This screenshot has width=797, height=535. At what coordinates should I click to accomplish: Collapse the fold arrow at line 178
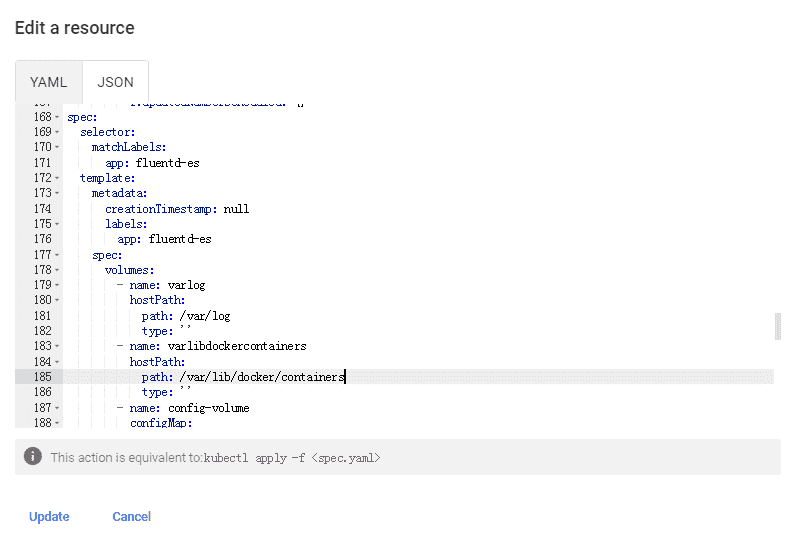click(x=57, y=270)
